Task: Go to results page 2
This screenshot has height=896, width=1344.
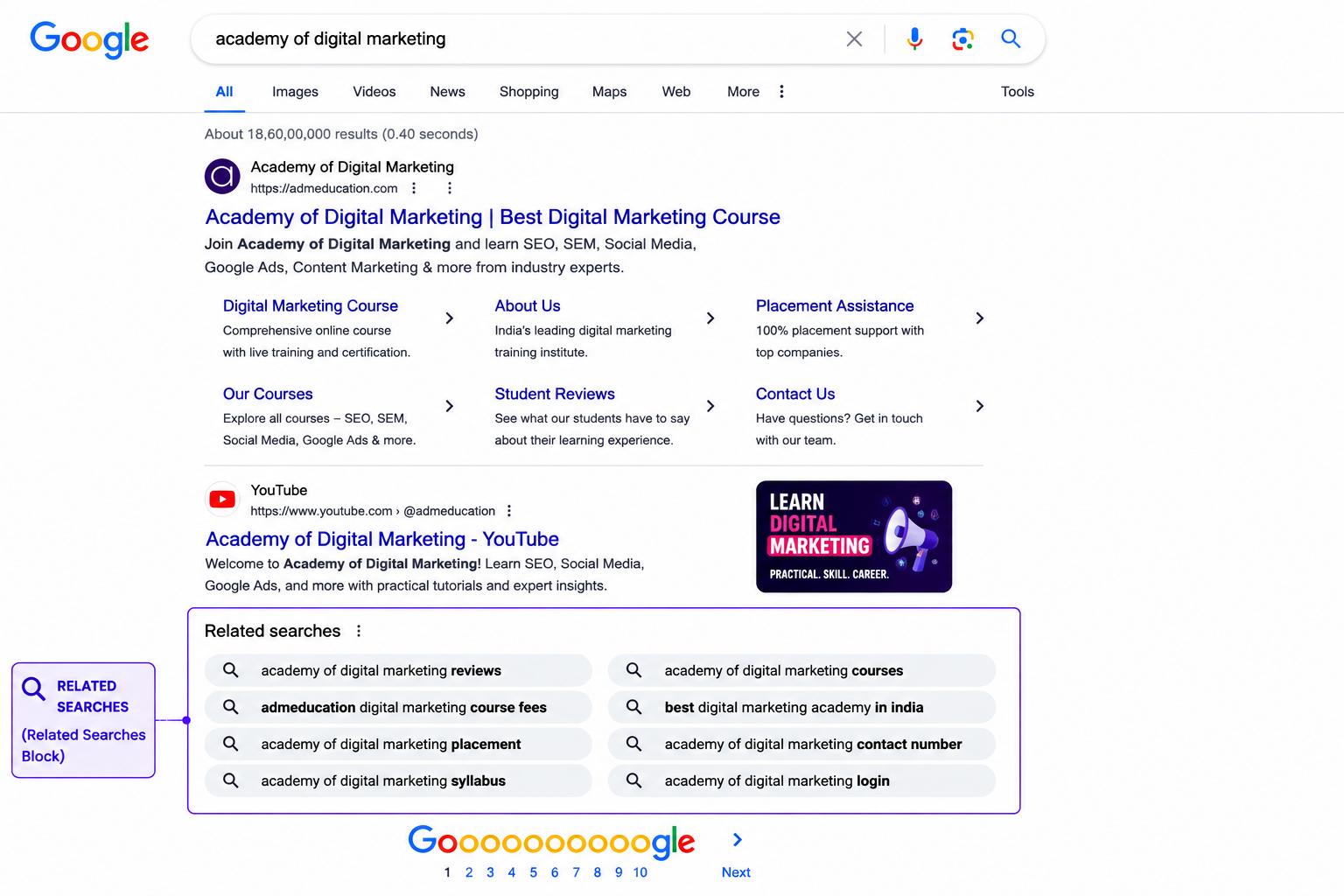Action: 469,872
